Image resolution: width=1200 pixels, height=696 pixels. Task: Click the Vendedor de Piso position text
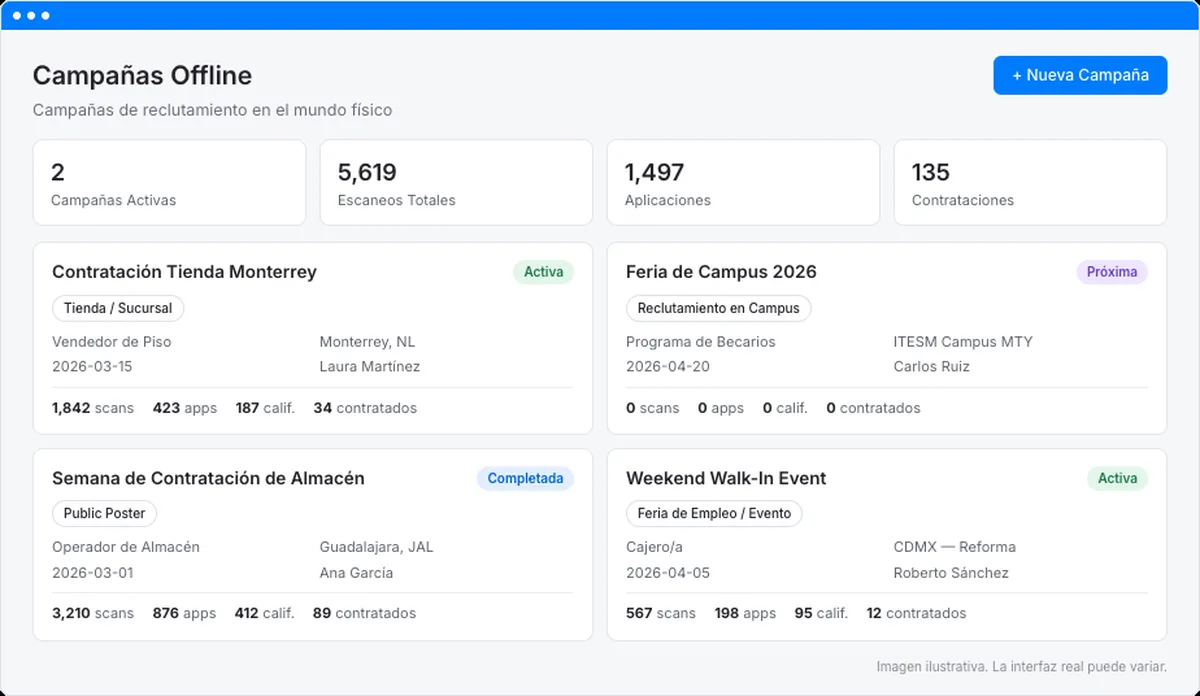(112, 342)
